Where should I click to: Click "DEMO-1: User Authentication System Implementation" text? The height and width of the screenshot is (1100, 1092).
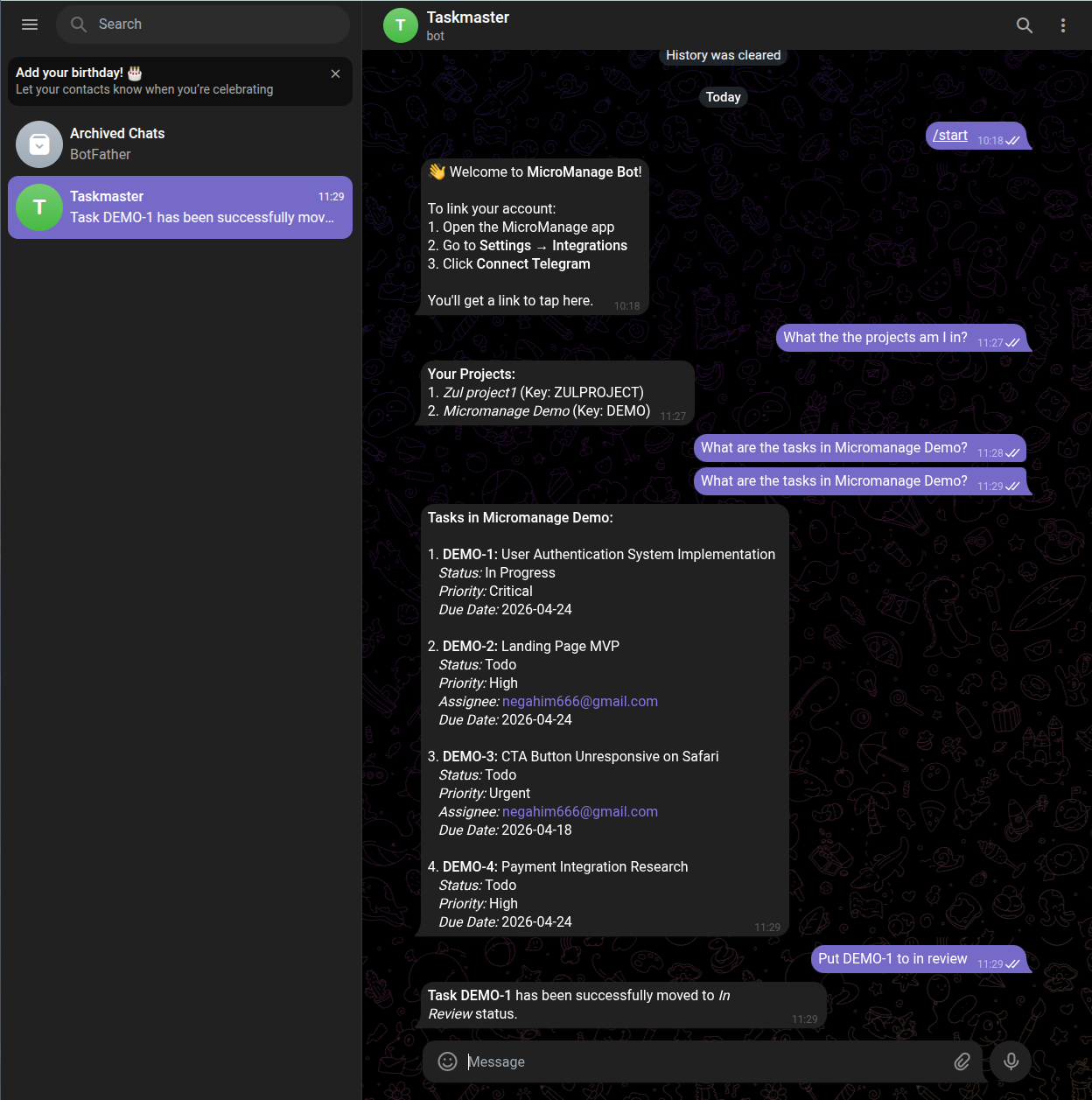coord(609,555)
